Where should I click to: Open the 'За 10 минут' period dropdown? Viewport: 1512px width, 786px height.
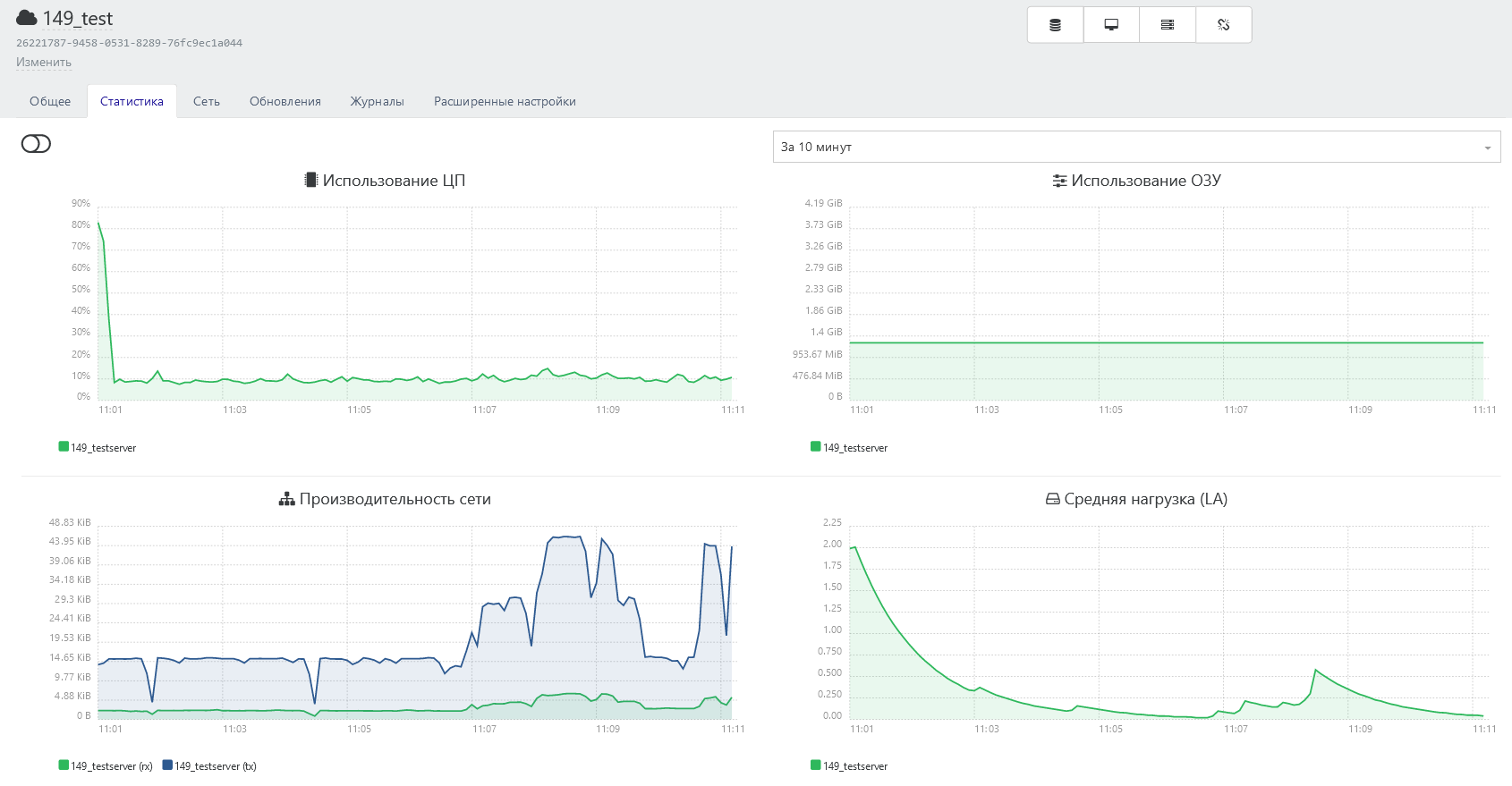(x=1136, y=147)
